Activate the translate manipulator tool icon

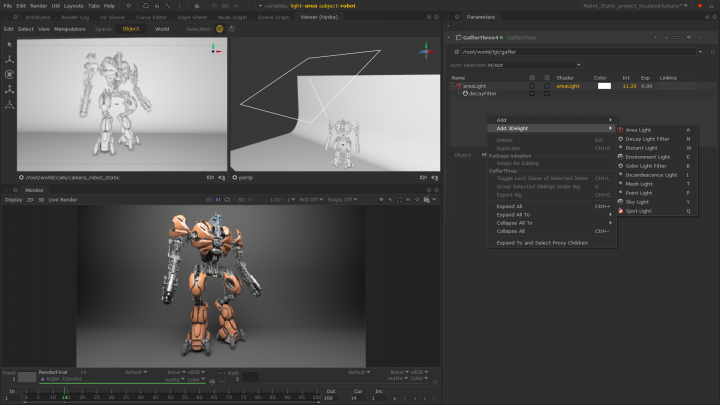(9, 59)
